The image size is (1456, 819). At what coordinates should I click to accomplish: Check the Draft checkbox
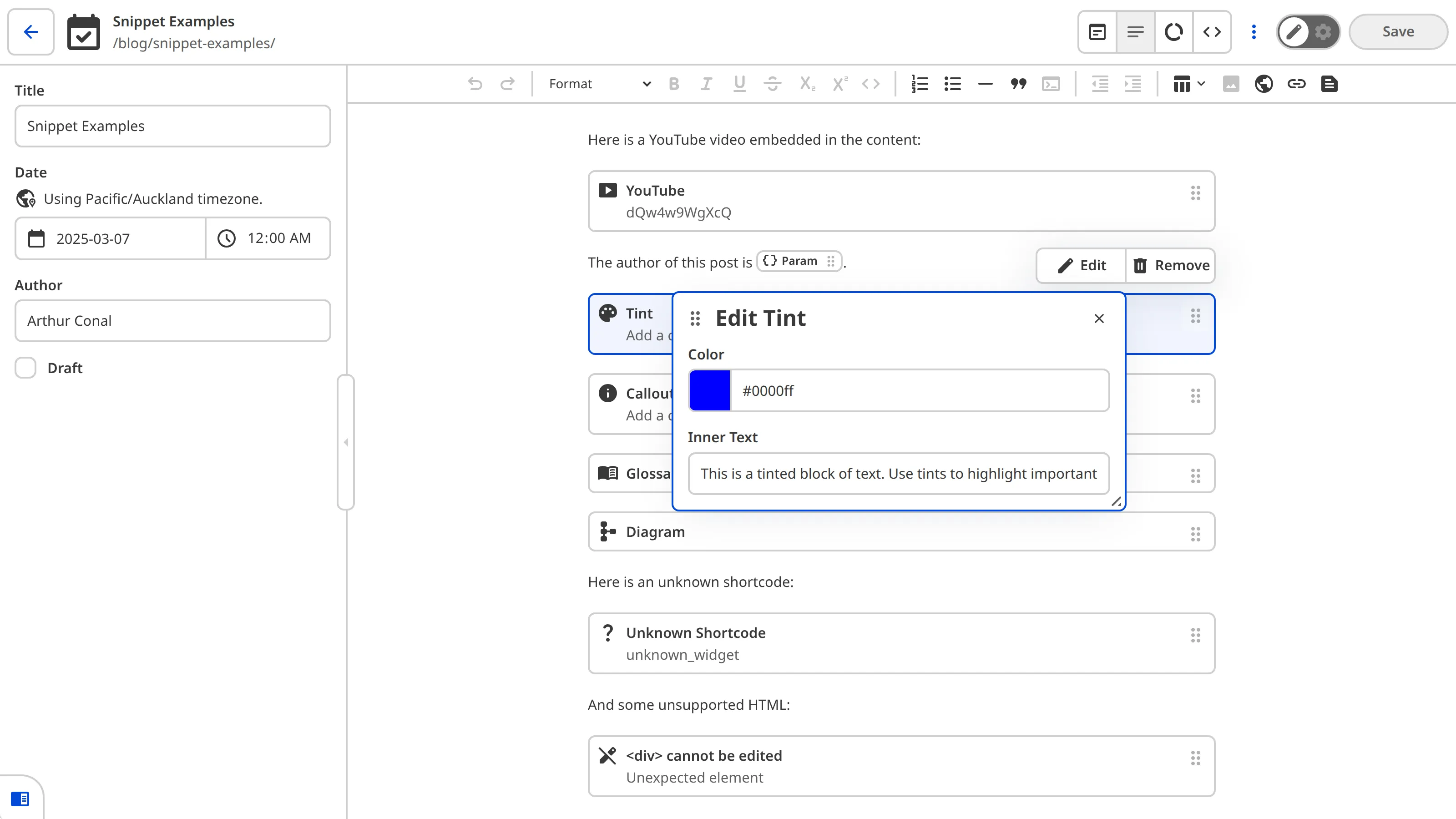point(25,368)
